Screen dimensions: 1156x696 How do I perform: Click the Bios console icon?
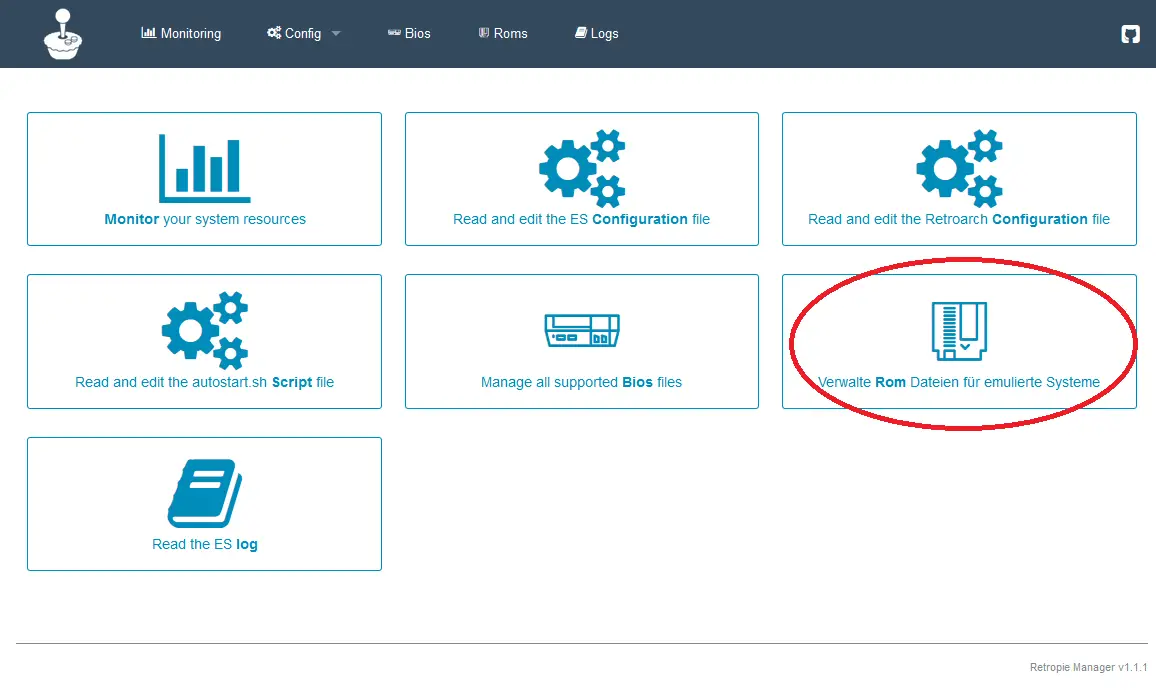pyautogui.click(x=582, y=330)
